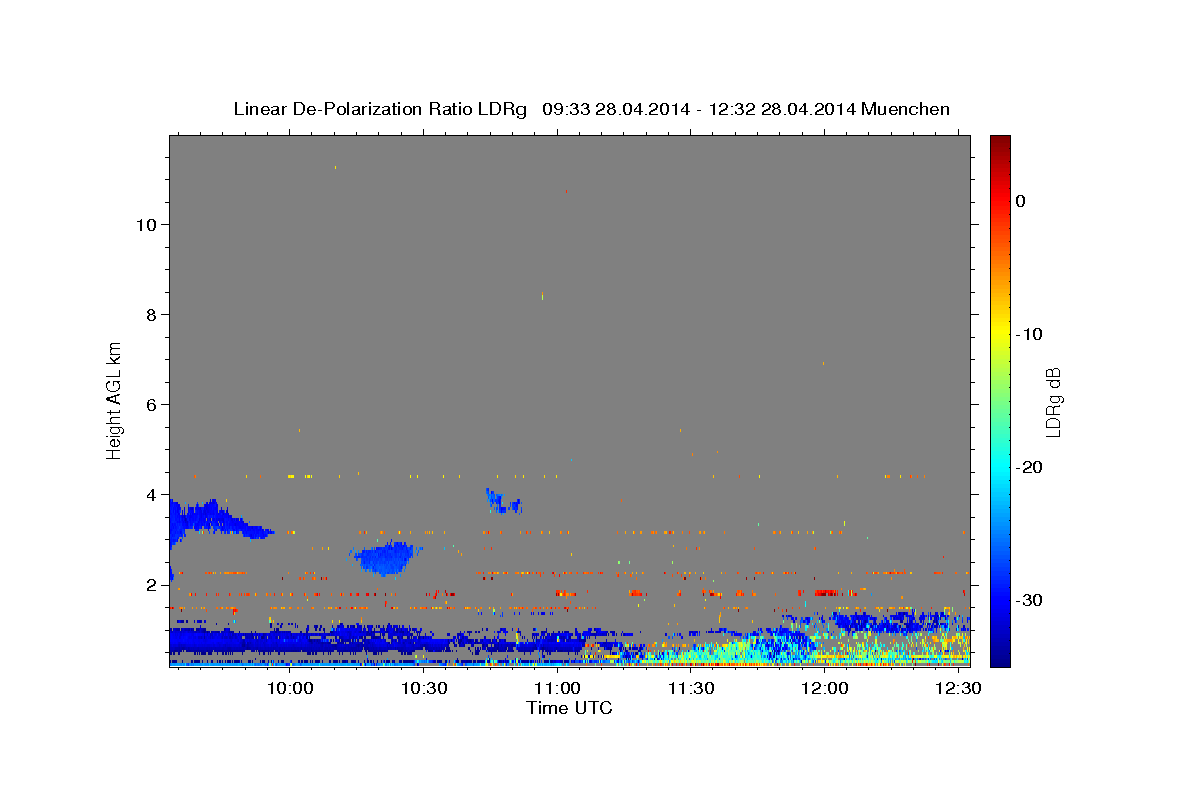Click the 12:30 time tick label
This screenshot has width=1200, height=800.
point(957,689)
